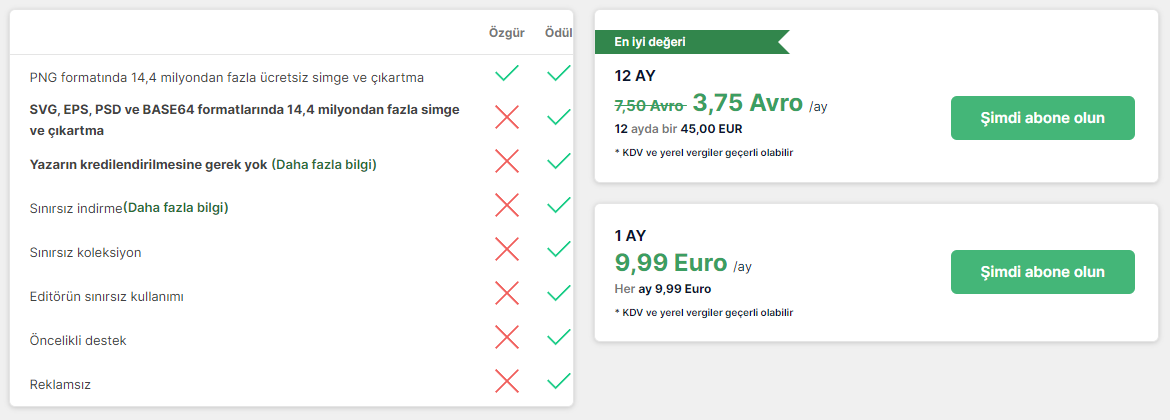Click the 9,99 Euro monthly price
Viewport: 1170px width, 420px height.
tap(670, 263)
